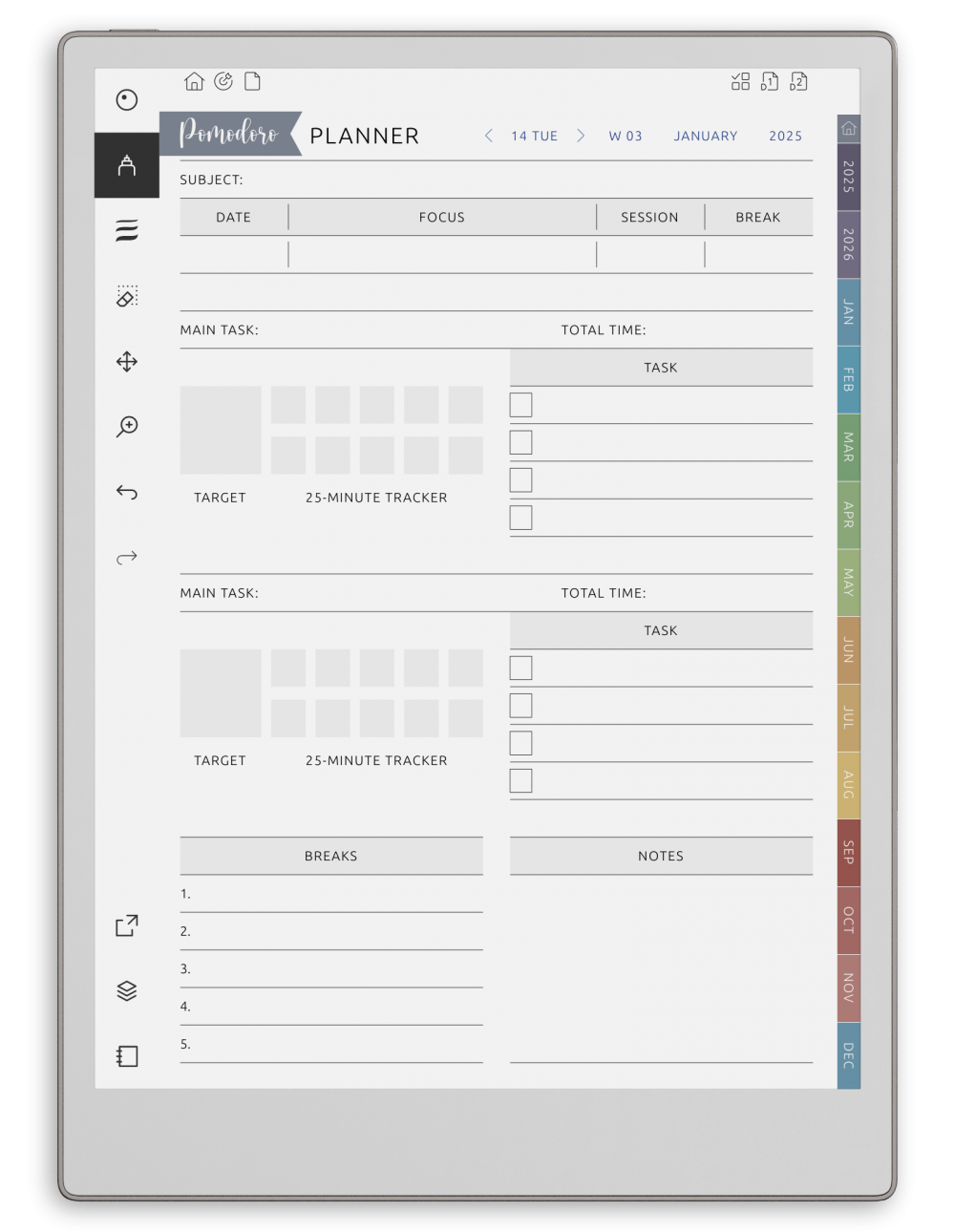Jump to the JUN month tab
The height and width of the screenshot is (1232, 955).
pyautogui.click(x=848, y=650)
